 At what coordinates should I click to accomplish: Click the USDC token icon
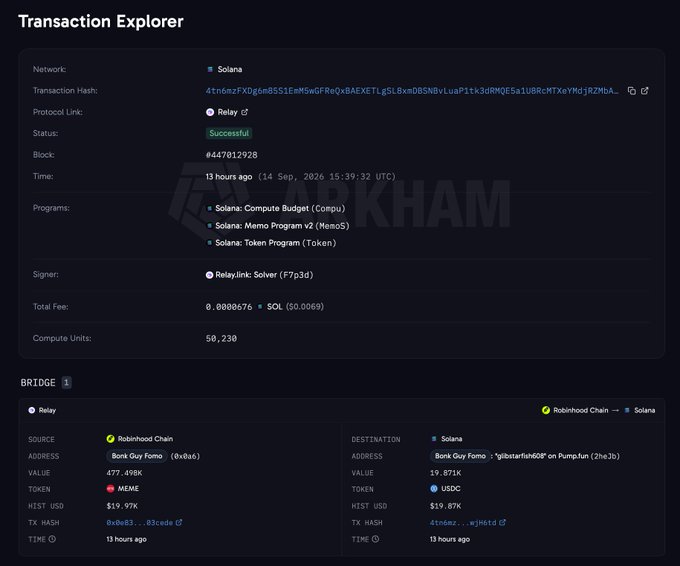[x=434, y=489]
